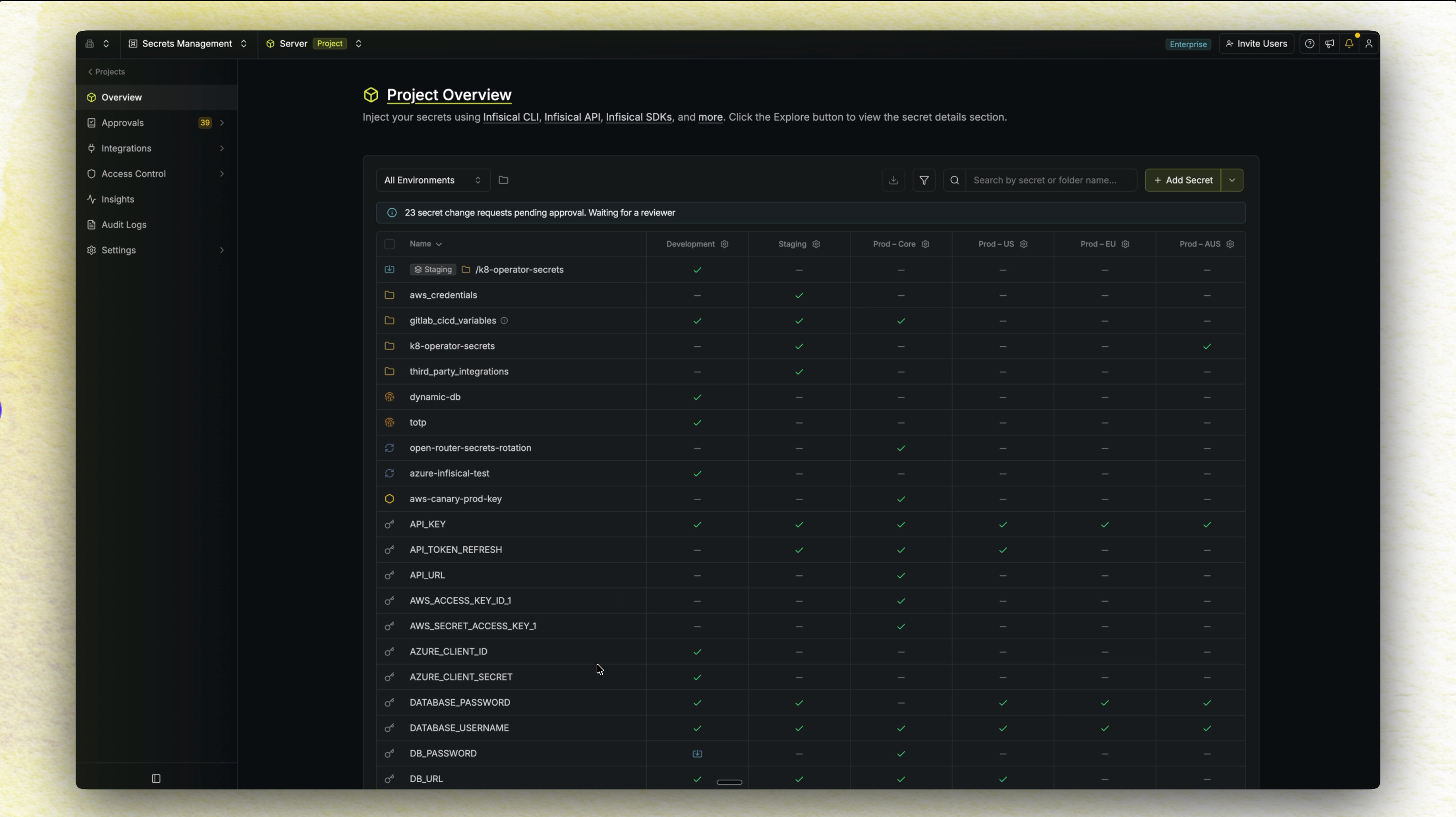The height and width of the screenshot is (817, 1456).
Task: Click the import icon in DB_PASSWORD Development cell
Action: coord(698,754)
